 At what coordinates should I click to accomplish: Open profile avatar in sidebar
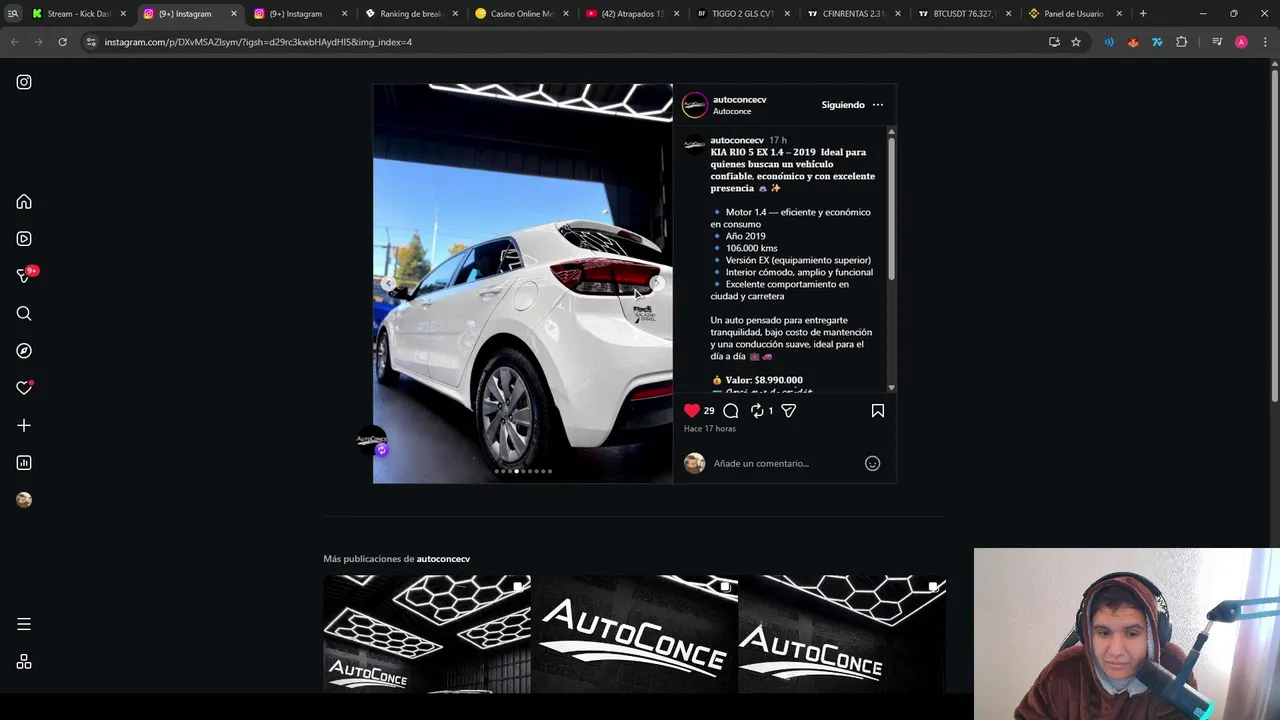pos(24,500)
